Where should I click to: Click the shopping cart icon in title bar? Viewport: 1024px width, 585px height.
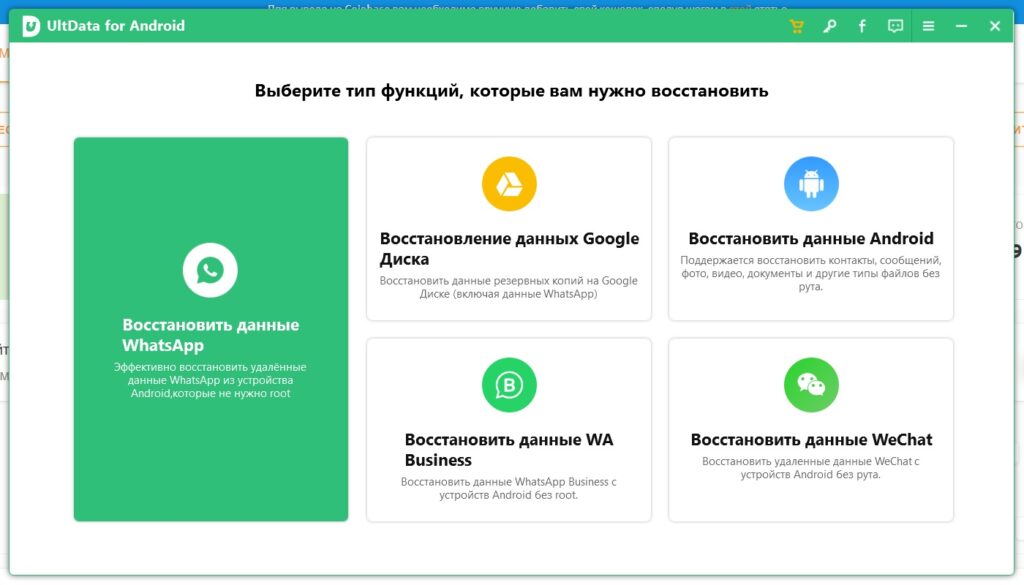pos(796,26)
